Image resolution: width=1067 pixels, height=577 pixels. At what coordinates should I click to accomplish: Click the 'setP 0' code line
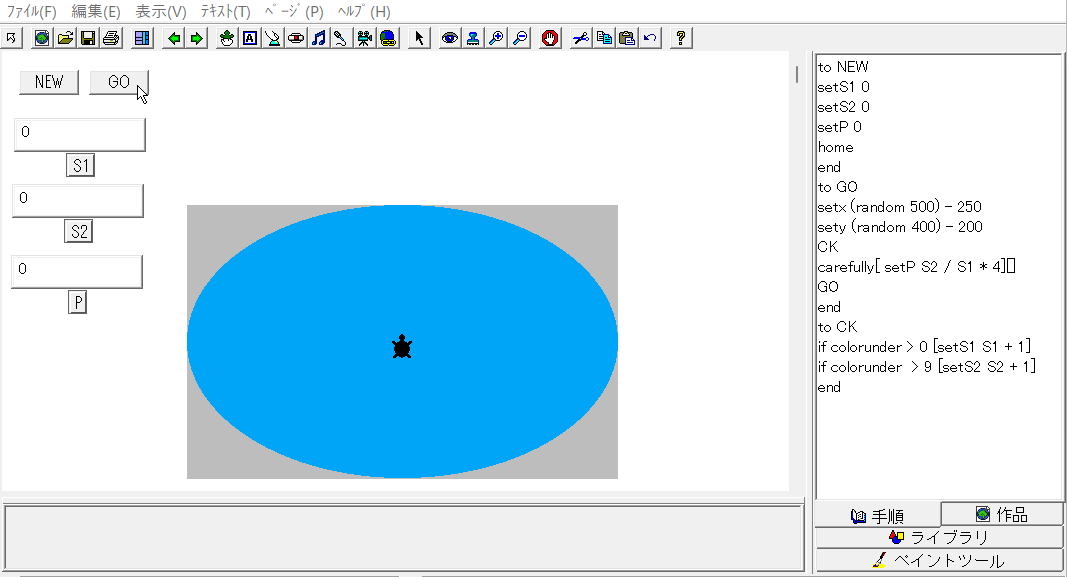click(x=840, y=127)
